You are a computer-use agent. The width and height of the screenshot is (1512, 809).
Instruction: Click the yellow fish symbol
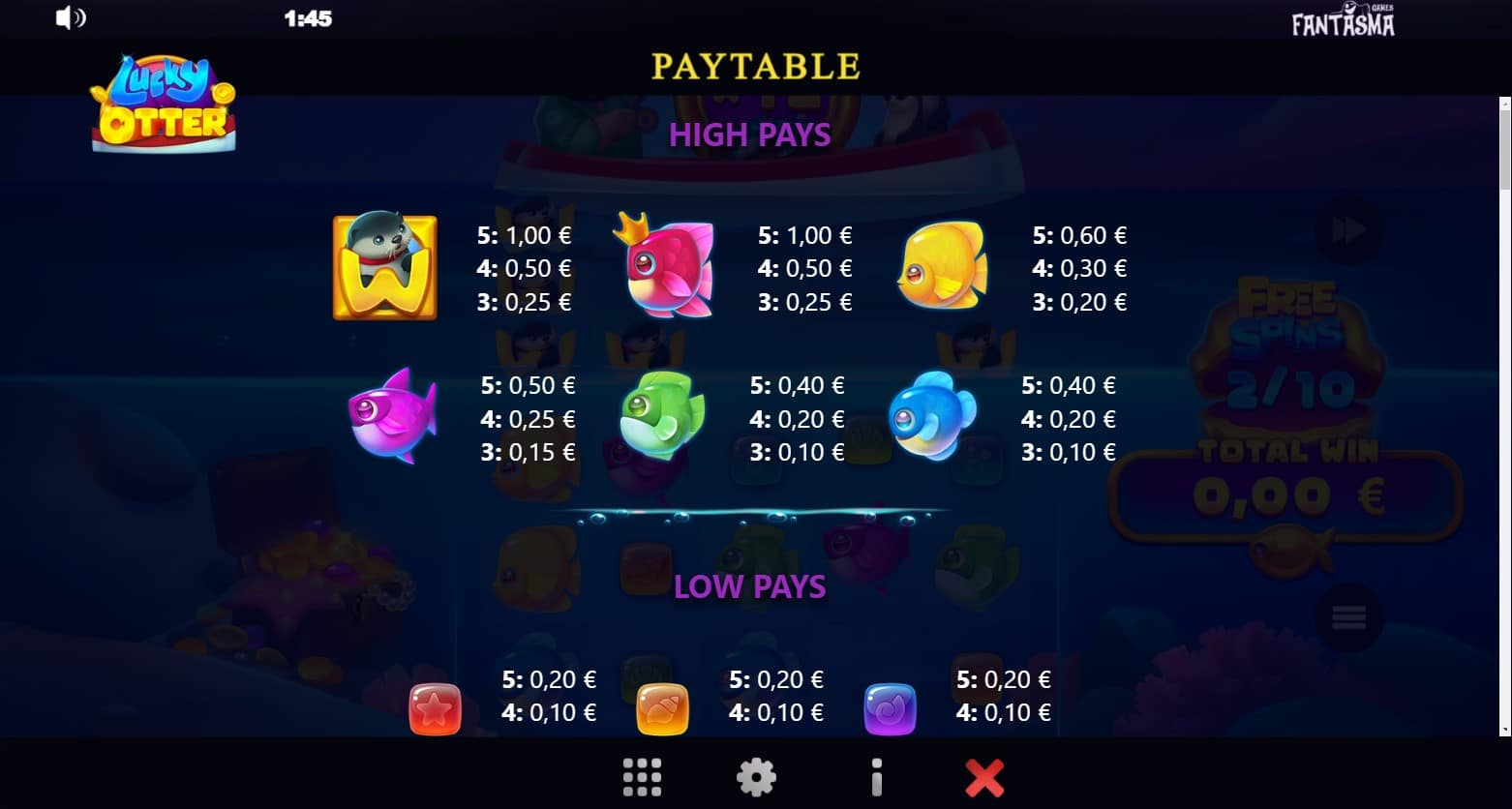pyautogui.click(x=942, y=265)
